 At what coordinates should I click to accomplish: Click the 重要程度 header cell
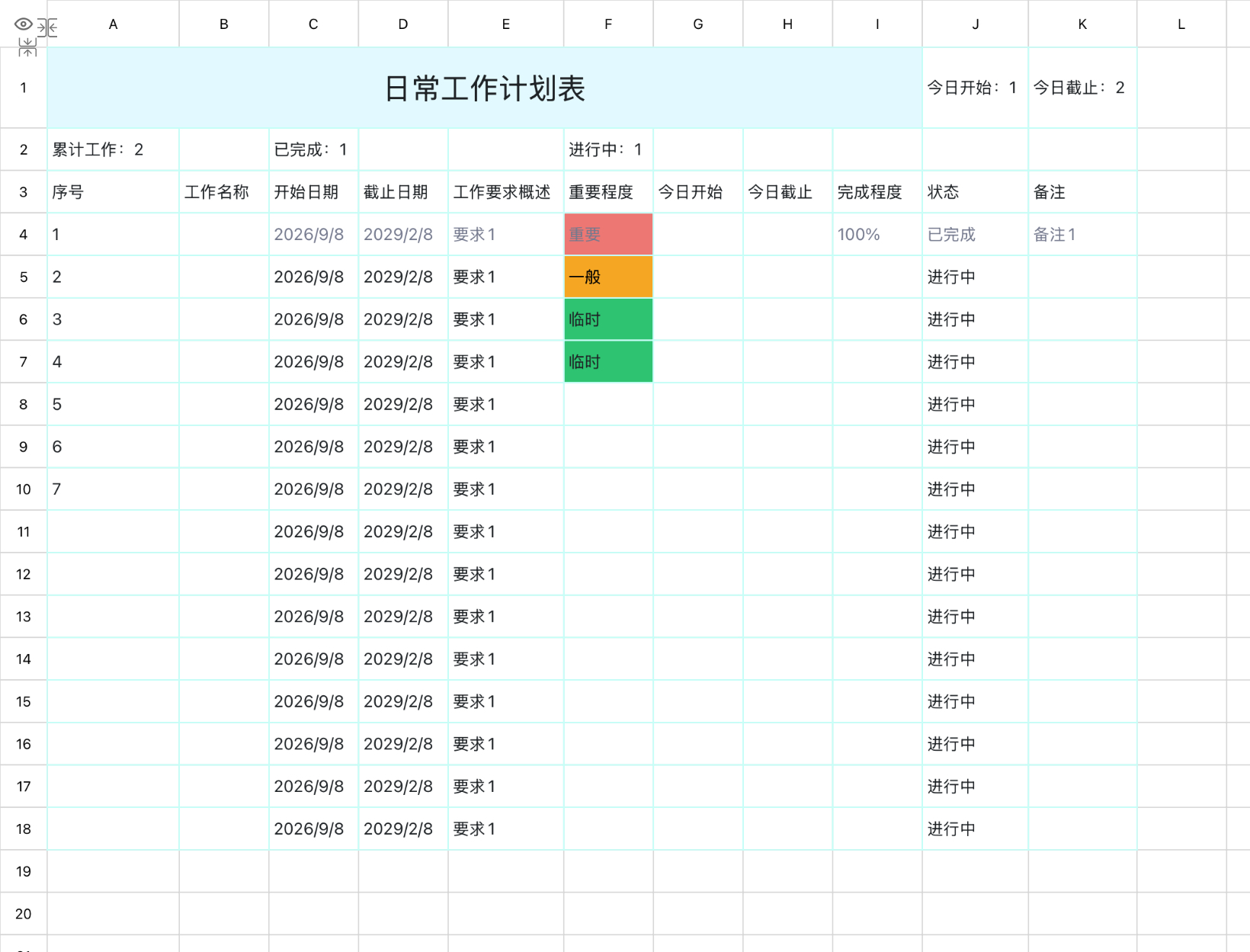coord(608,192)
